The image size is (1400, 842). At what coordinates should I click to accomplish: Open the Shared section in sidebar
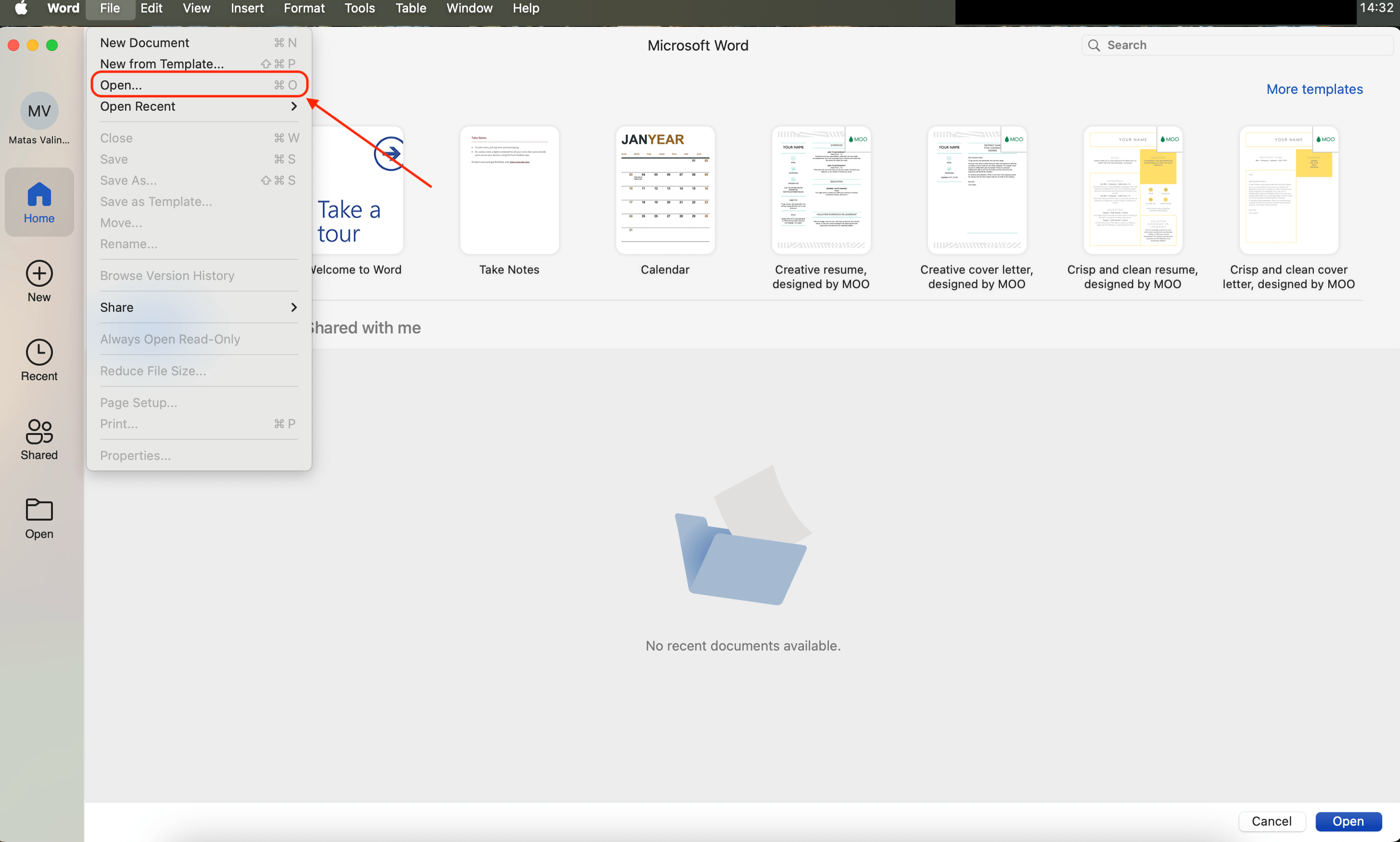pyautogui.click(x=39, y=439)
